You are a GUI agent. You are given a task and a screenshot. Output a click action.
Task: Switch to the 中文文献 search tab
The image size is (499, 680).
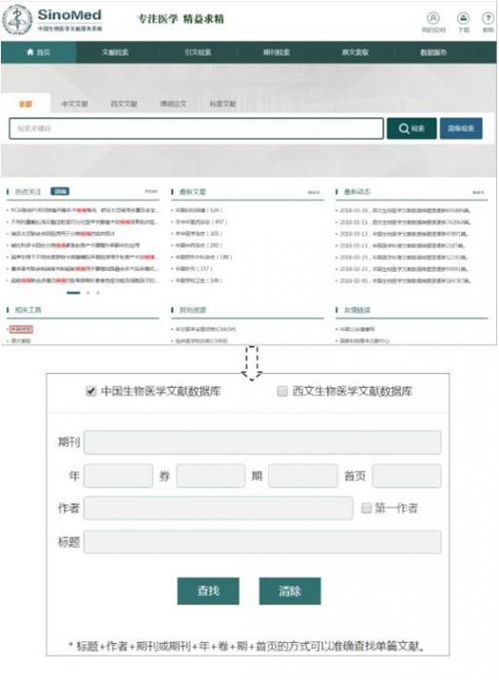75,104
